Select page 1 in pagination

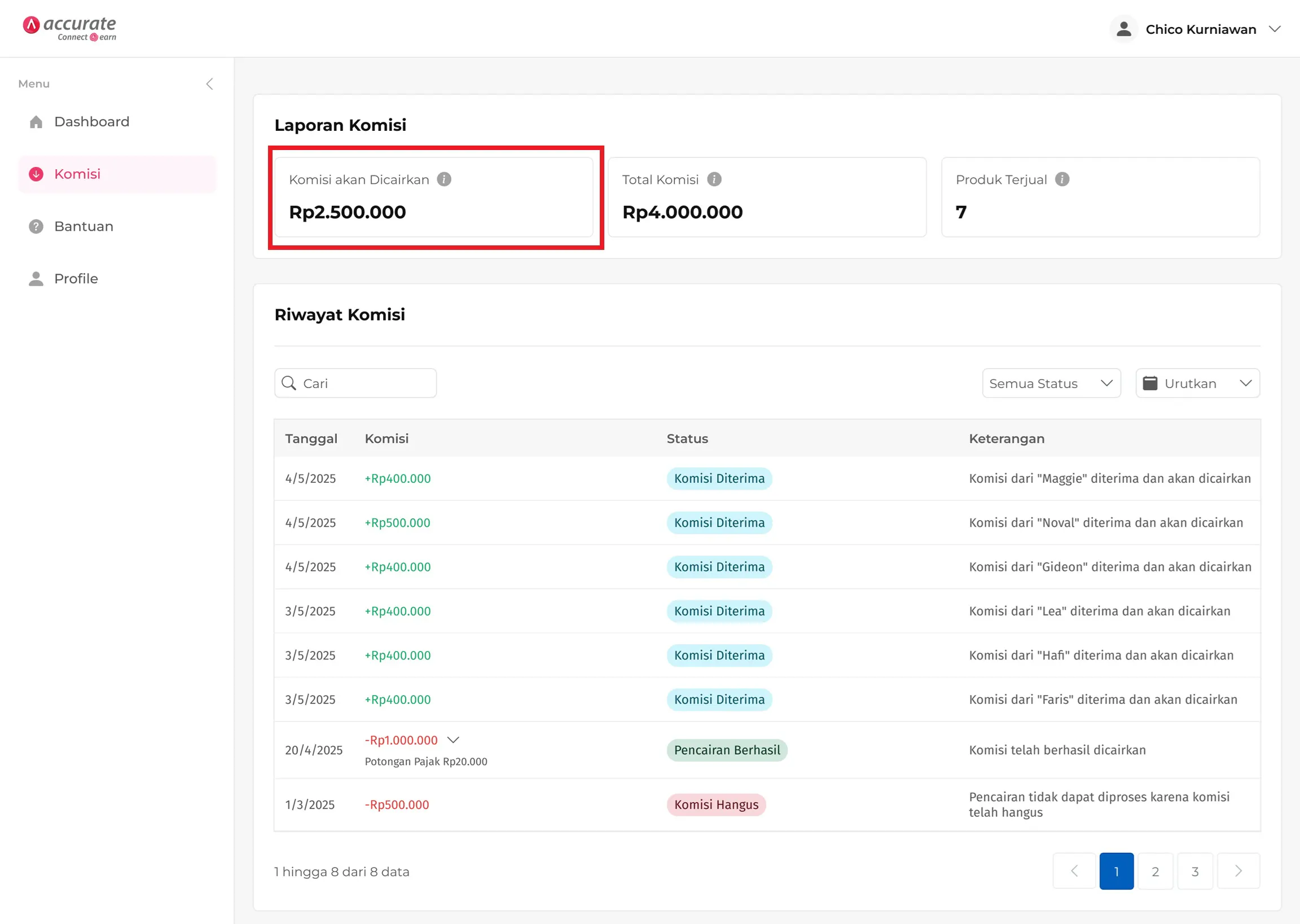coord(1116,870)
